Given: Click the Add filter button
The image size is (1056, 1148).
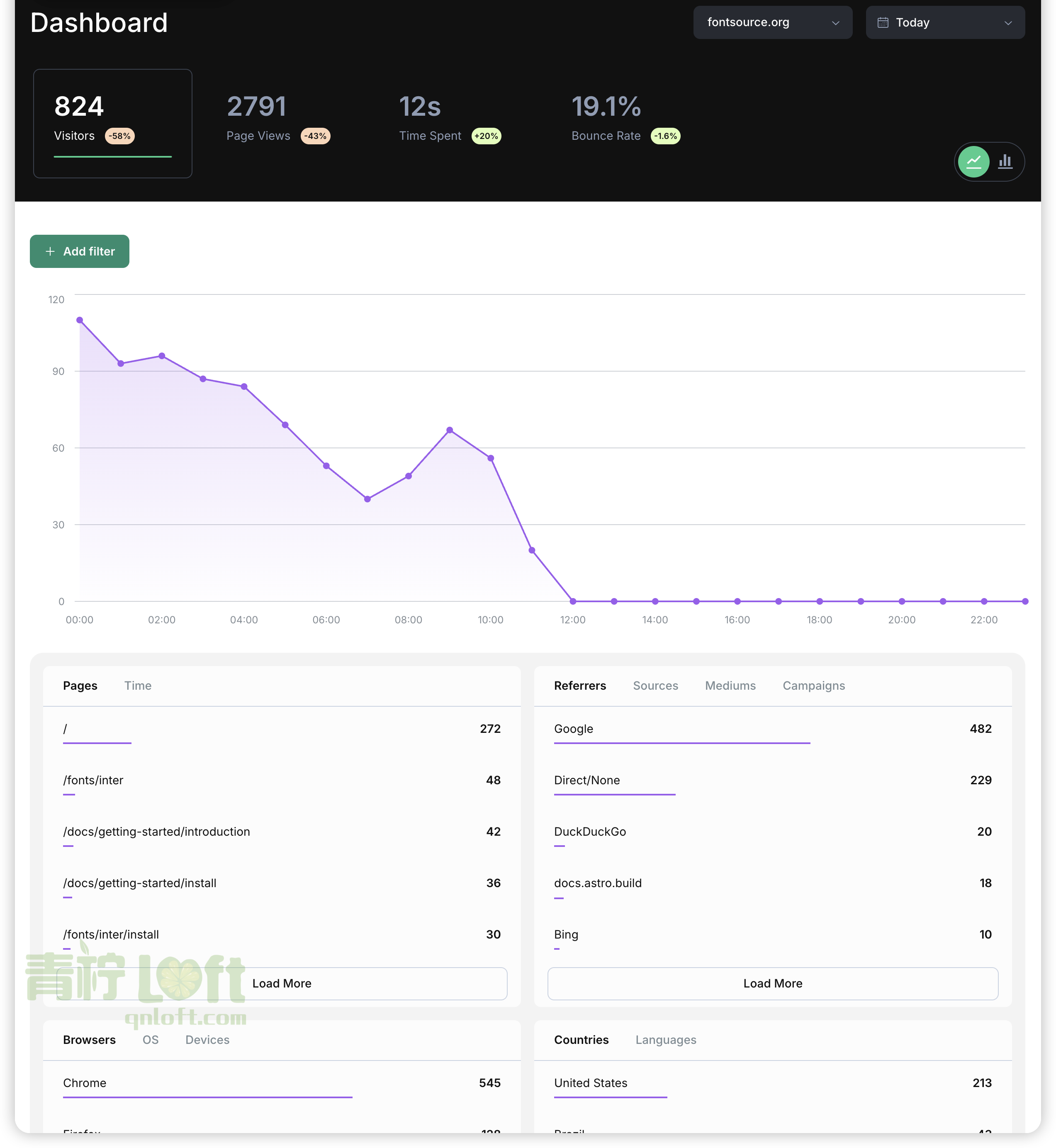Looking at the screenshot, I should click(x=80, y=251).
